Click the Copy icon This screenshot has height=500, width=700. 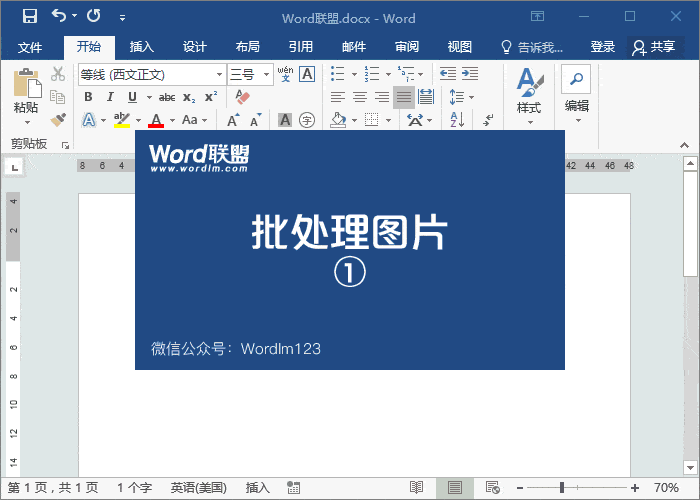pos(58,96)
